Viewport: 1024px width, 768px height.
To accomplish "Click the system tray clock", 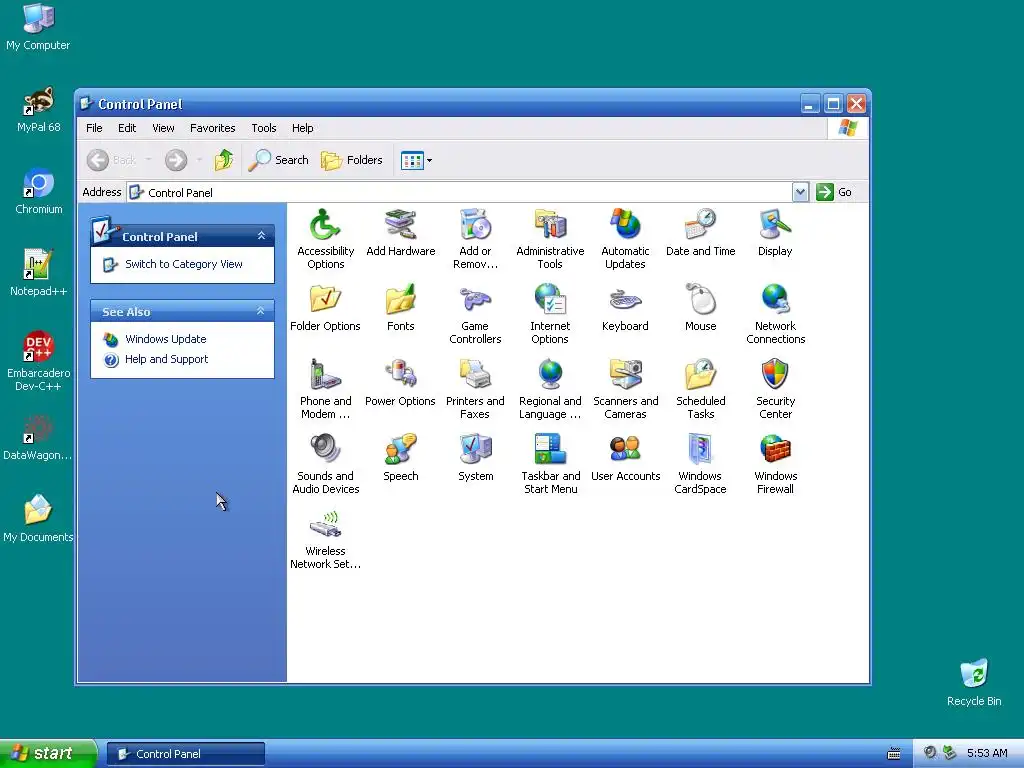I will coord(987,753).
